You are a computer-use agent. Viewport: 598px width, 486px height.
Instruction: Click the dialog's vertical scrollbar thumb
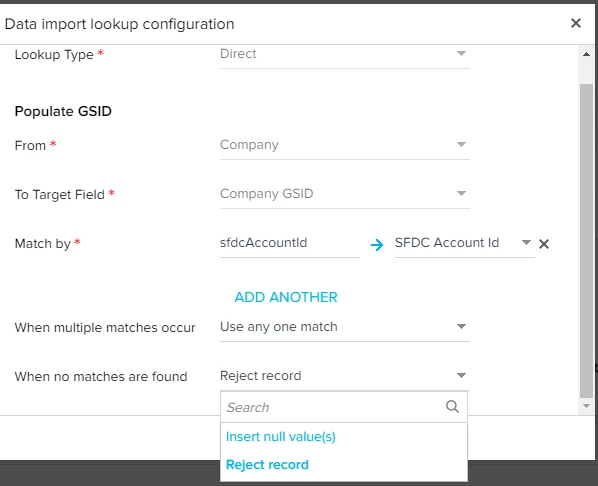tap(587, 241)
